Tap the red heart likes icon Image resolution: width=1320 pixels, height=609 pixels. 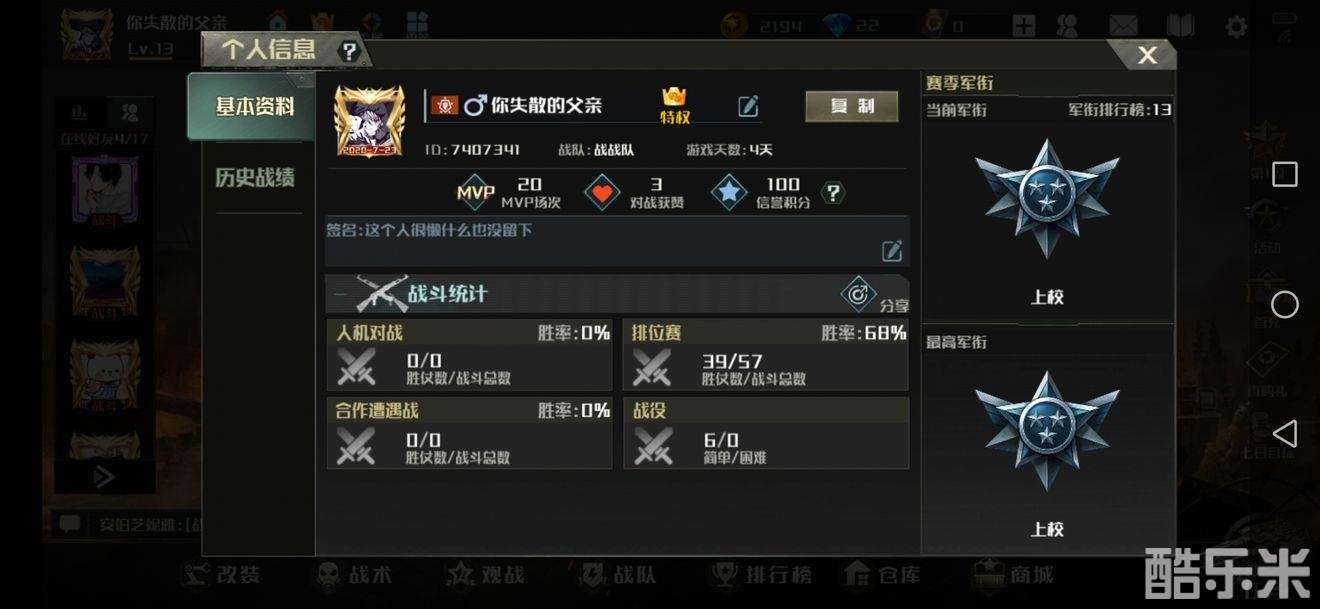coord(602,193)
